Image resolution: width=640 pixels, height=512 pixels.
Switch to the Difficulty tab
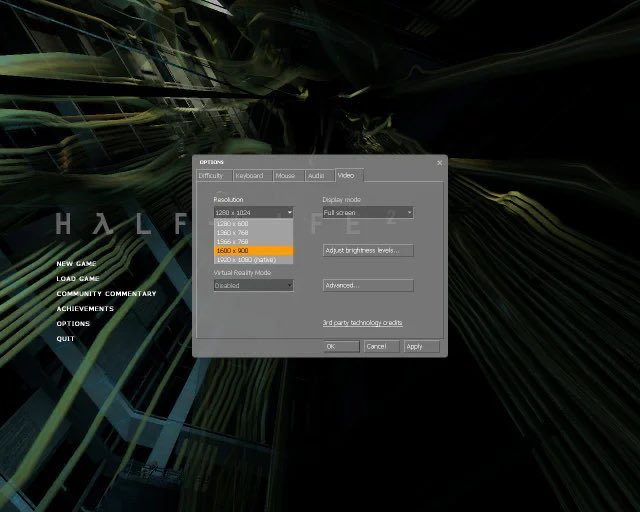[x=214, y=176]
